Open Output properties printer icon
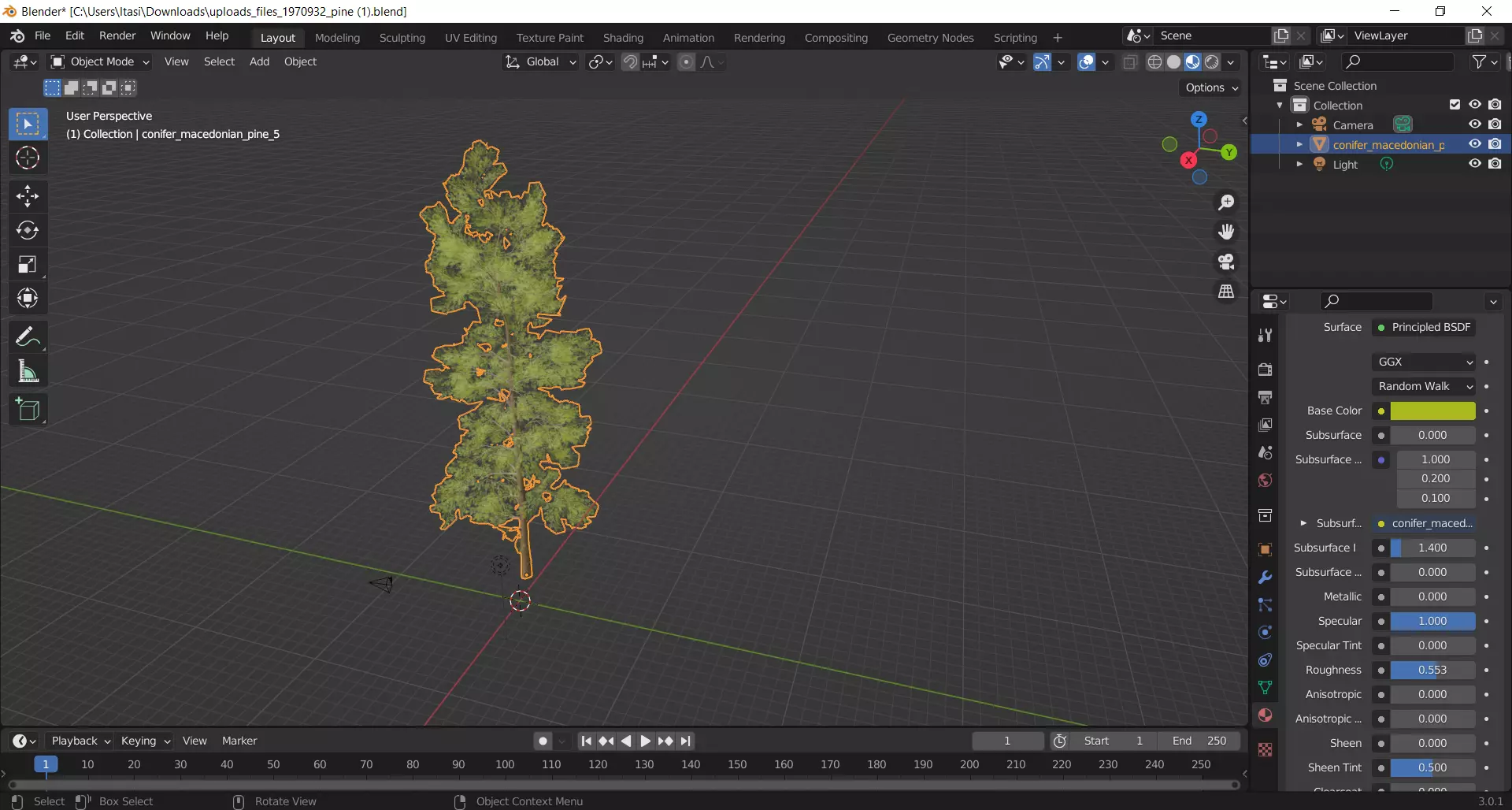The image size is (1512, 810). coord(1266,397)
